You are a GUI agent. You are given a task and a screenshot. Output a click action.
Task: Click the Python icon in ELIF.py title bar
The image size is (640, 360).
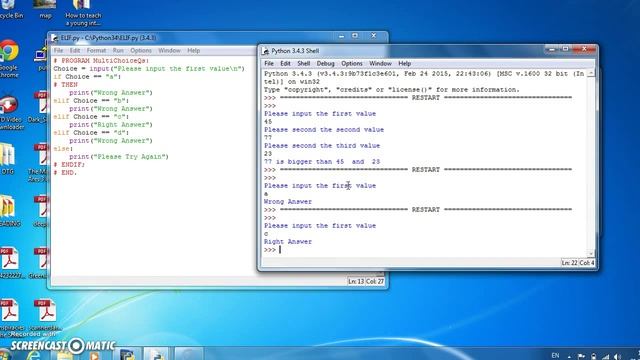(55, 38)
